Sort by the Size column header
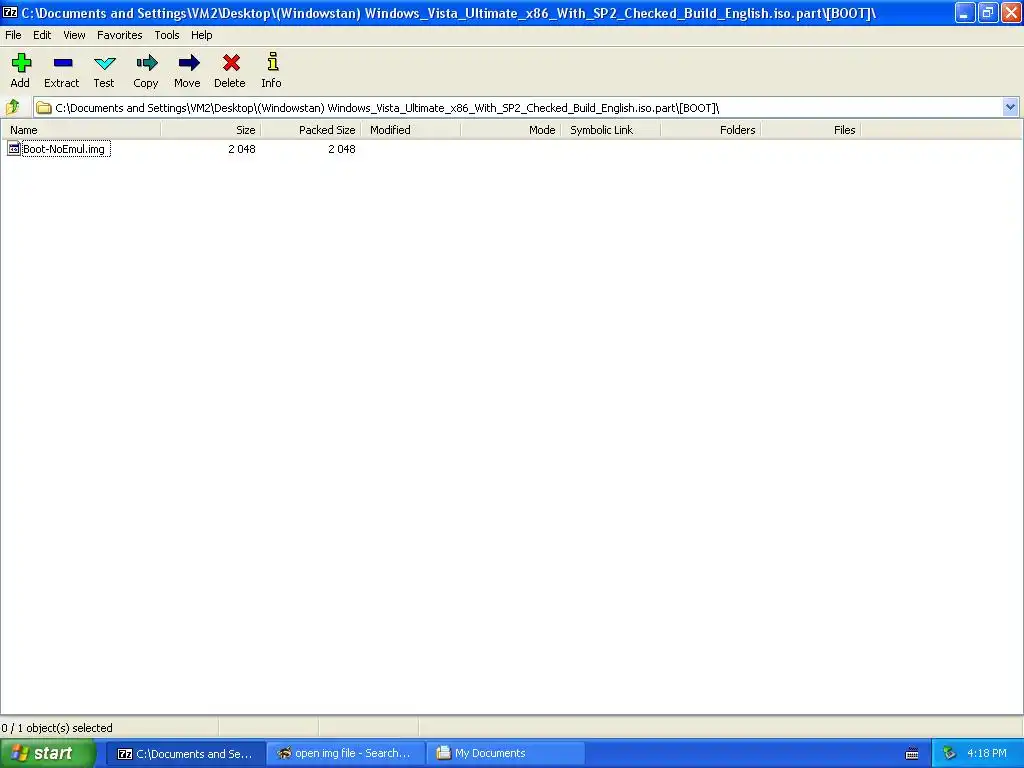The width and height of the screenshot is (1024, 768). pyautogui.click(x=210, y=130)
